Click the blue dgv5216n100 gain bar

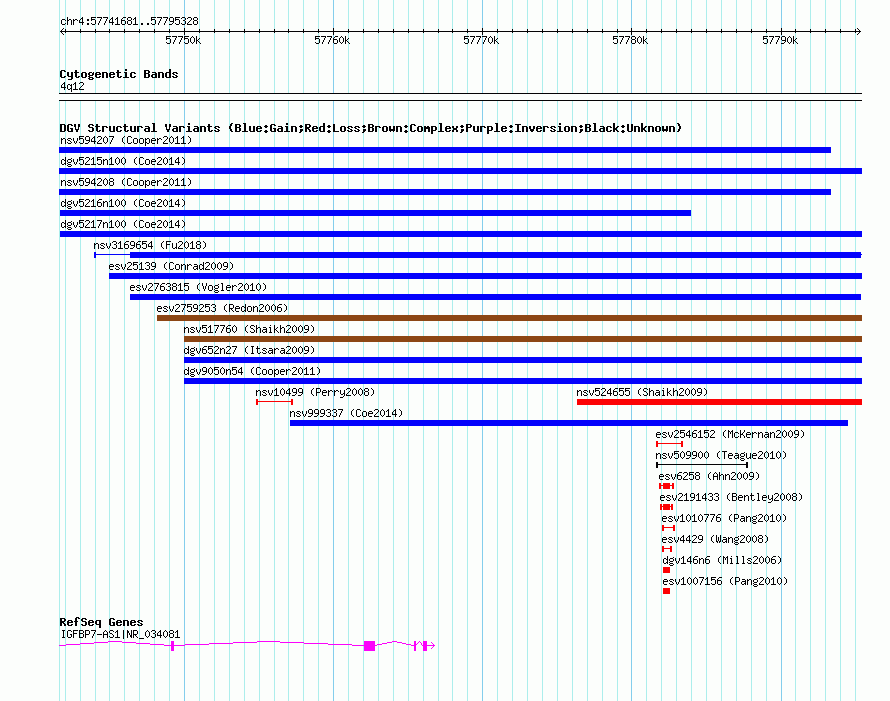(x=375, y=213)
